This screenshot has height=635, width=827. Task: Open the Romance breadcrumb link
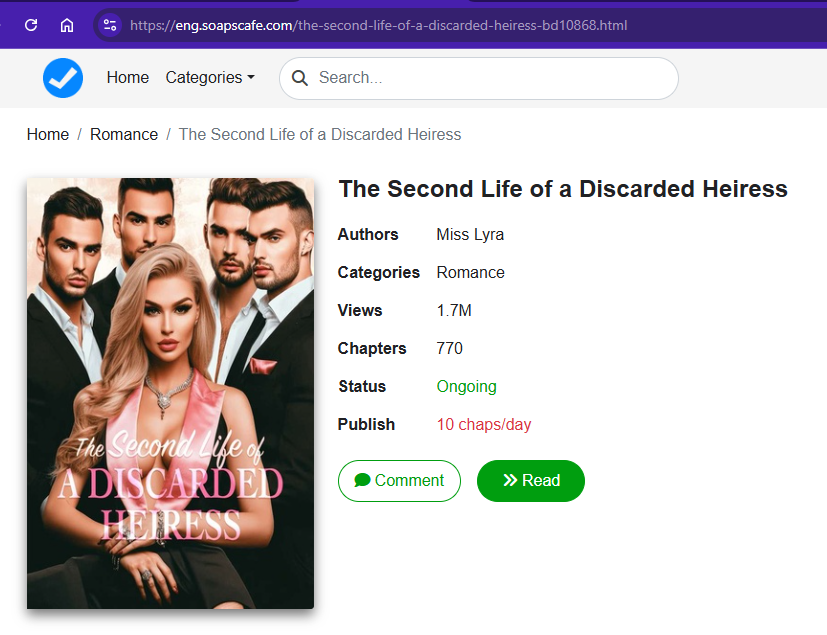point(124,134)
